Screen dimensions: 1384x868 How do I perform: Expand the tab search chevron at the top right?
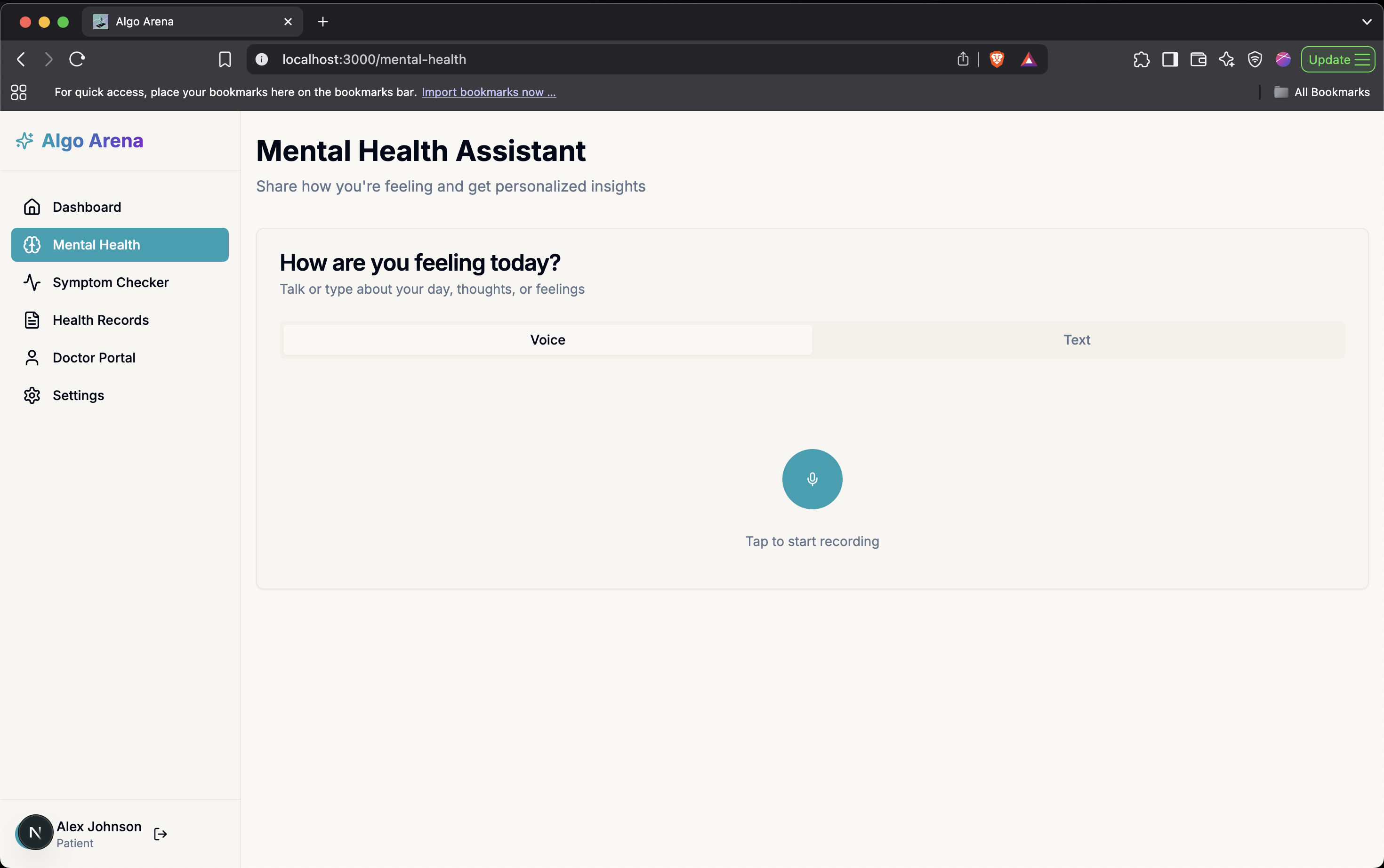pos(1366,22)
